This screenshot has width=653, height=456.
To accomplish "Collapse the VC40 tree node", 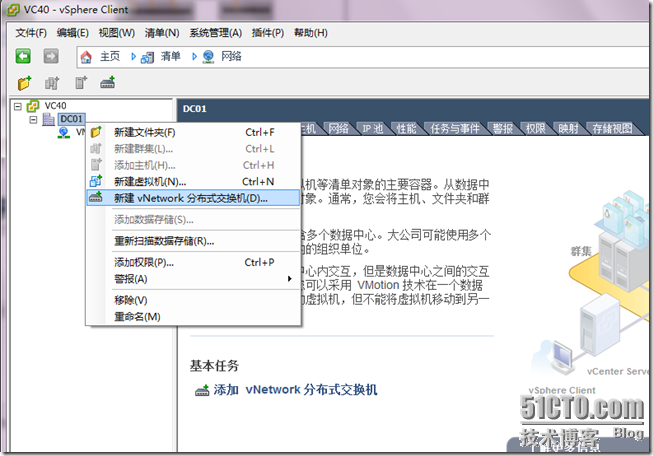I will [x=17, y=107].
